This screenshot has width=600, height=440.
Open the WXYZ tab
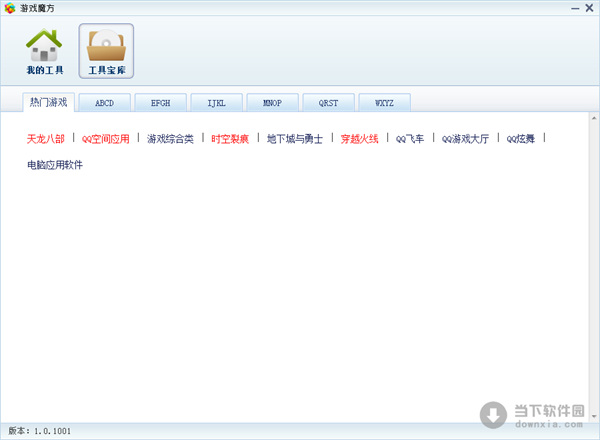[x=385, y=103]
